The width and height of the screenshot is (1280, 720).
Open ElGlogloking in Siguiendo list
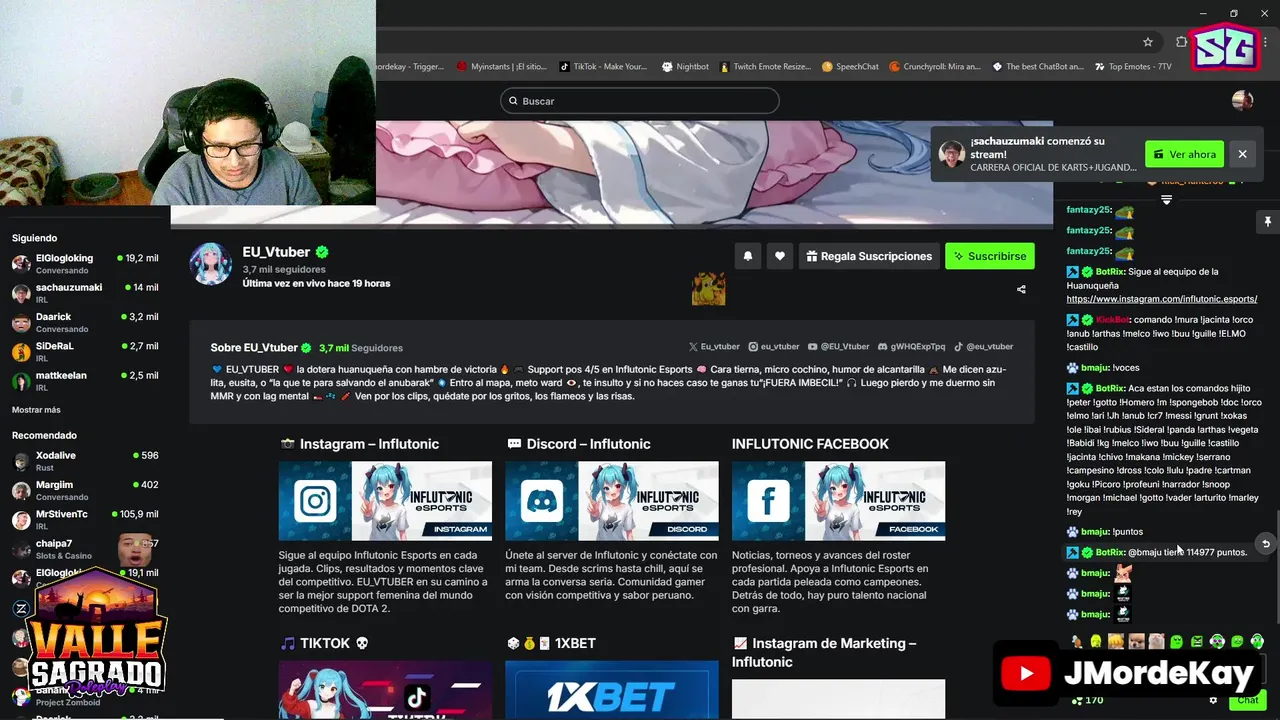pyautogui.click(x=85, y=263)
